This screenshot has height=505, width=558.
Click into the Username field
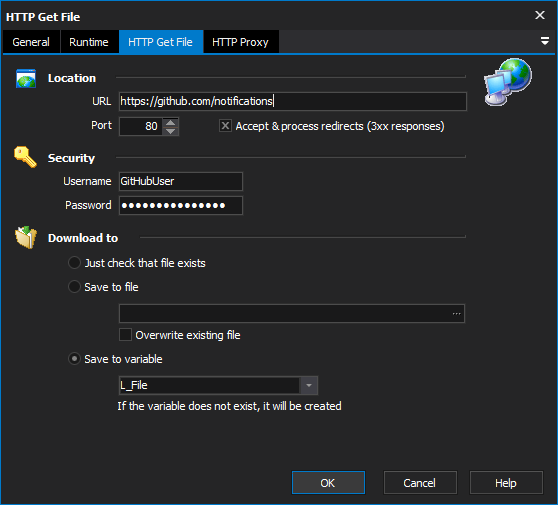pos(181,181)
